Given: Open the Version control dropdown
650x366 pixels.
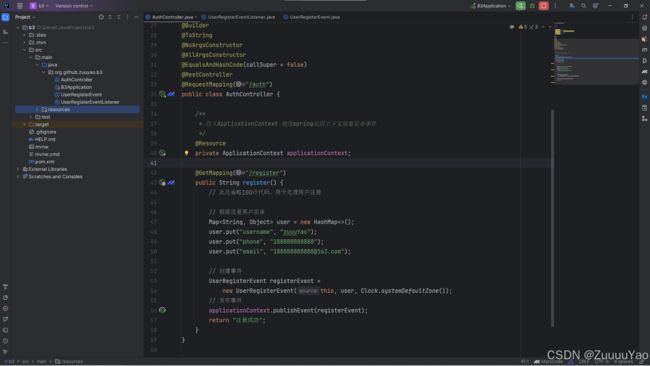Looking at the screenshot, I should [x=74, y=6].
